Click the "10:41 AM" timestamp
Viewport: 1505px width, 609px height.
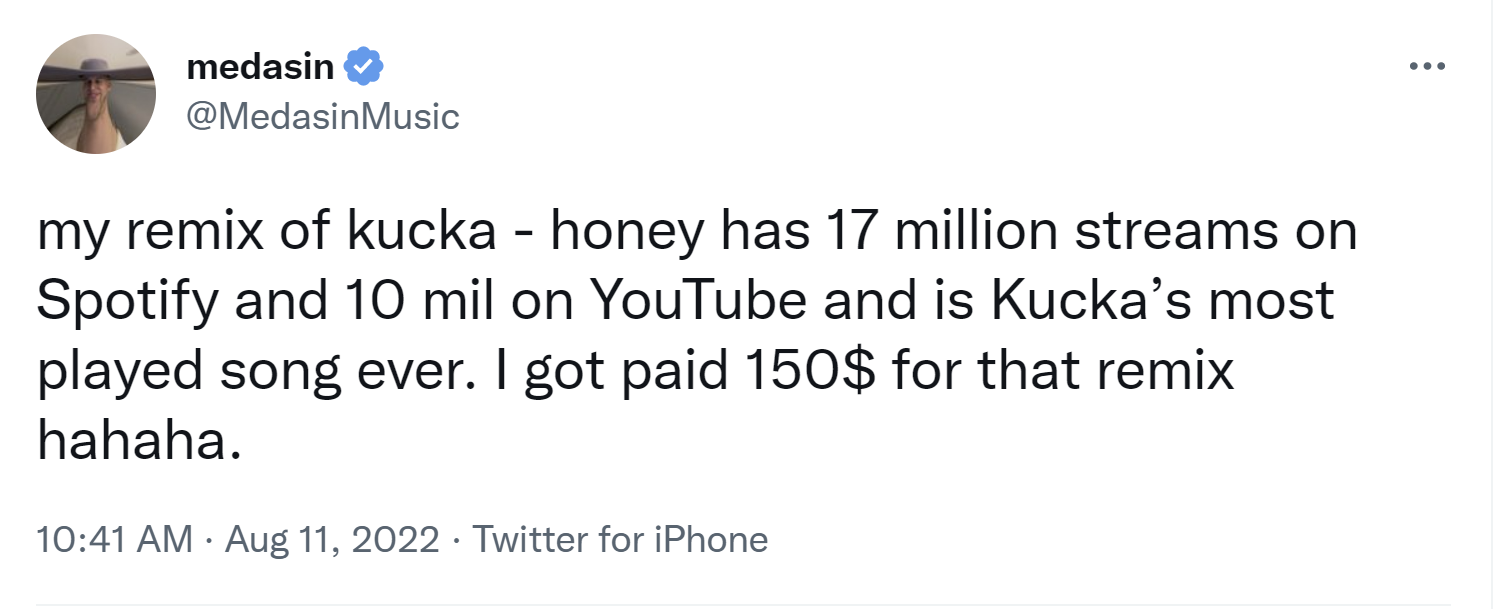114,540
